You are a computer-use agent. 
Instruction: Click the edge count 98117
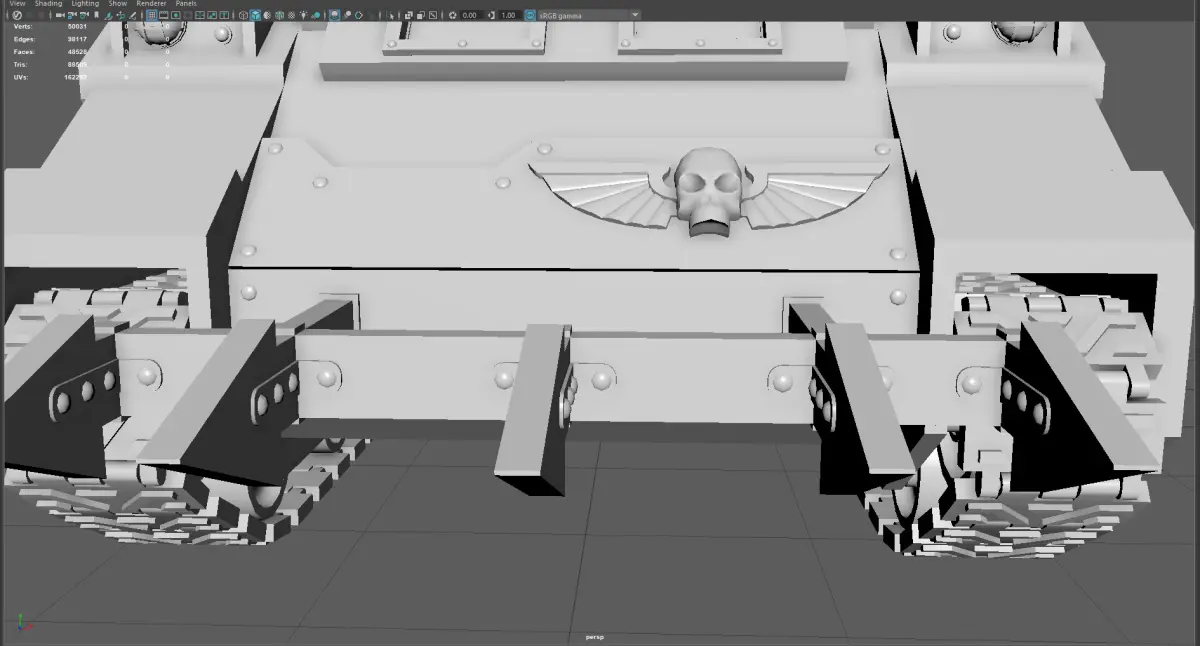point(77,39)
